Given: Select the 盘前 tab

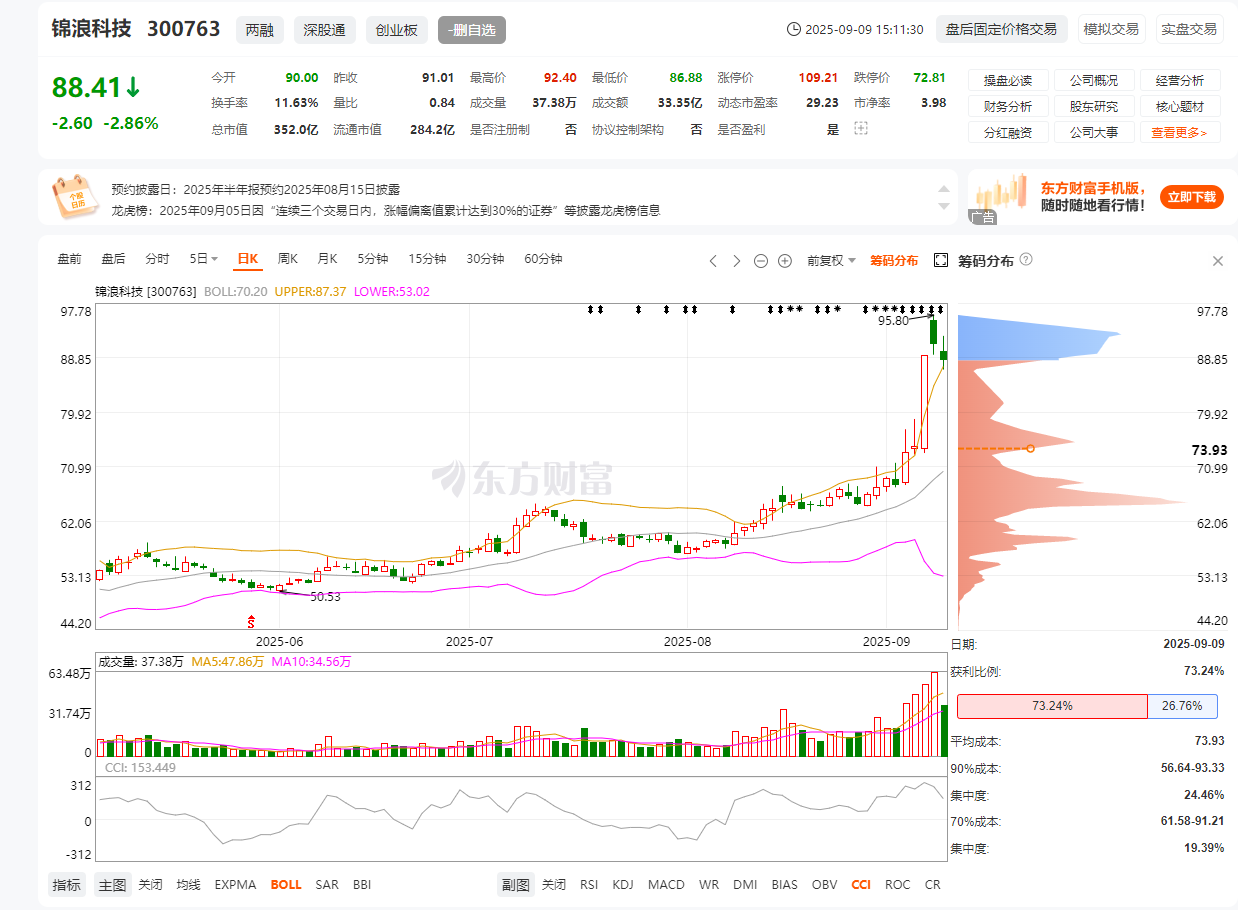Looking at the screenshot, I should click(x=69, y=259).
